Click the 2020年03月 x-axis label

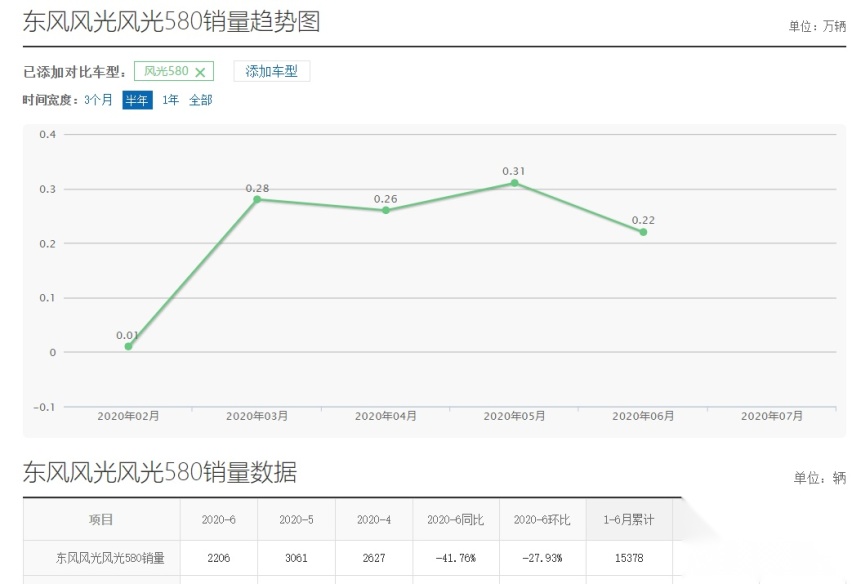click(257, 416)
